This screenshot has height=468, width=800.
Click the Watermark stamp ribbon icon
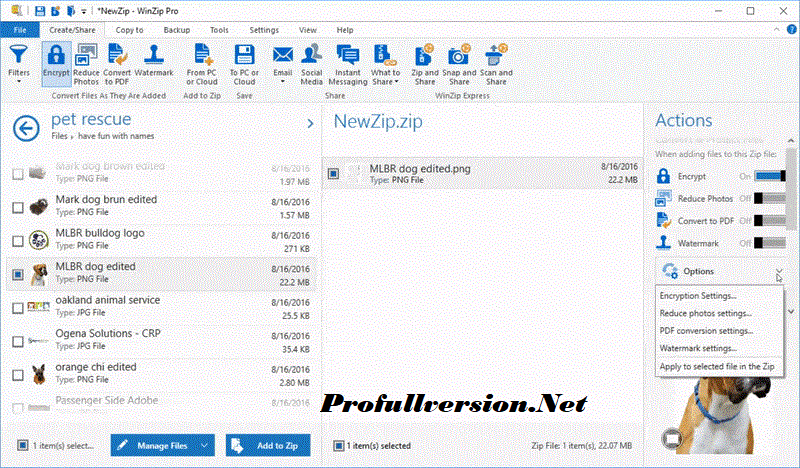[154, 56]
